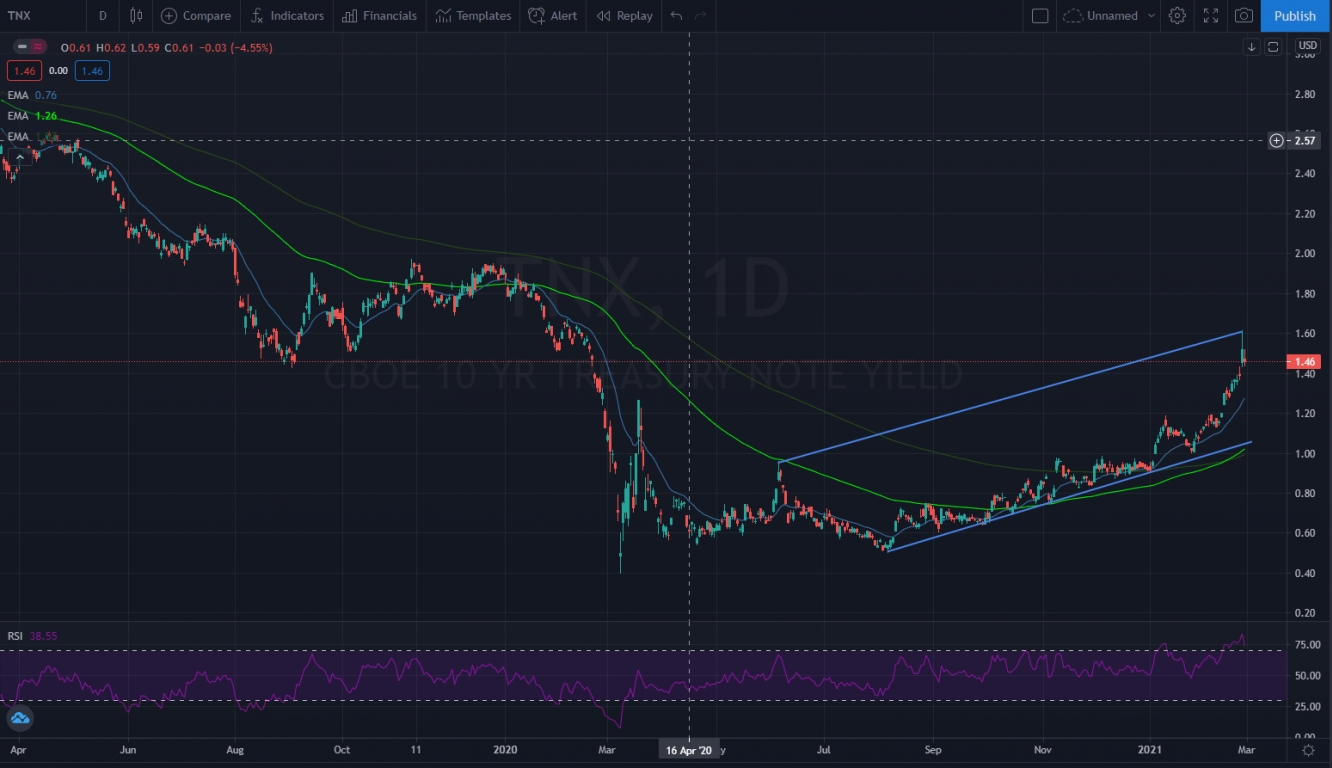
Task: Open the Financials menu
Action: (379, 16)
